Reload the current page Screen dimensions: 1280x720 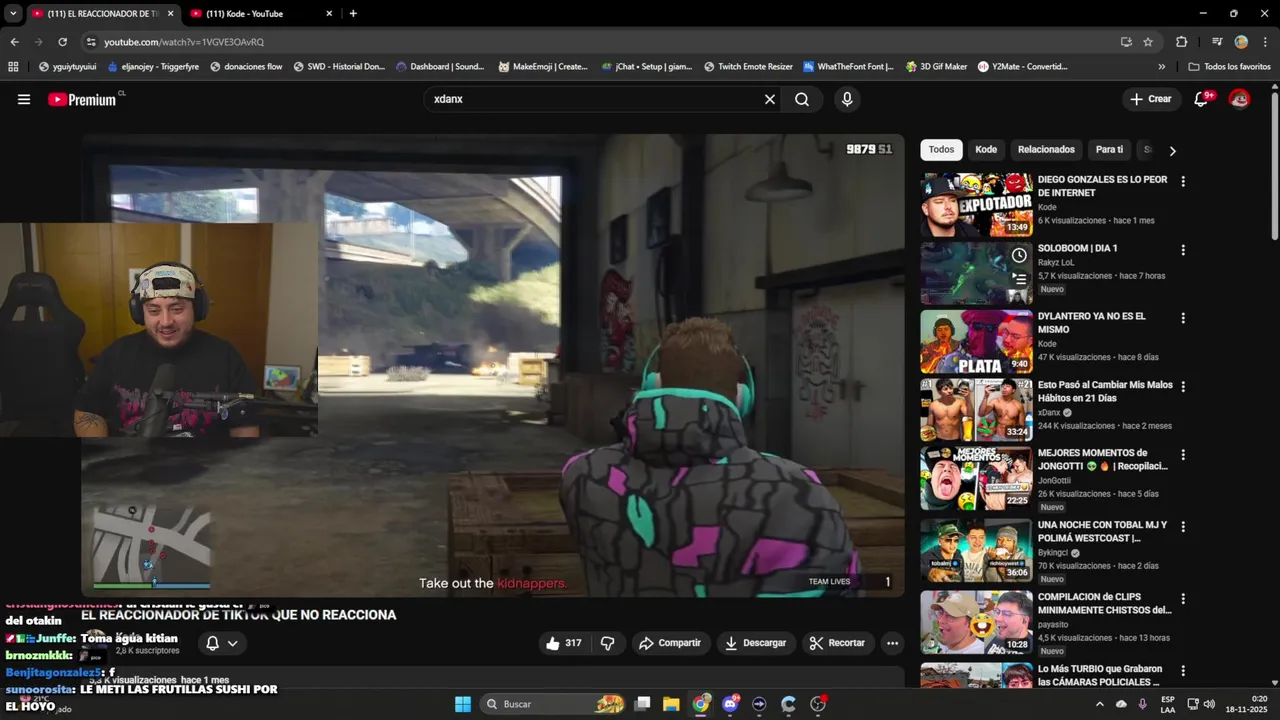pyautogui.click(x=62, y=42)
